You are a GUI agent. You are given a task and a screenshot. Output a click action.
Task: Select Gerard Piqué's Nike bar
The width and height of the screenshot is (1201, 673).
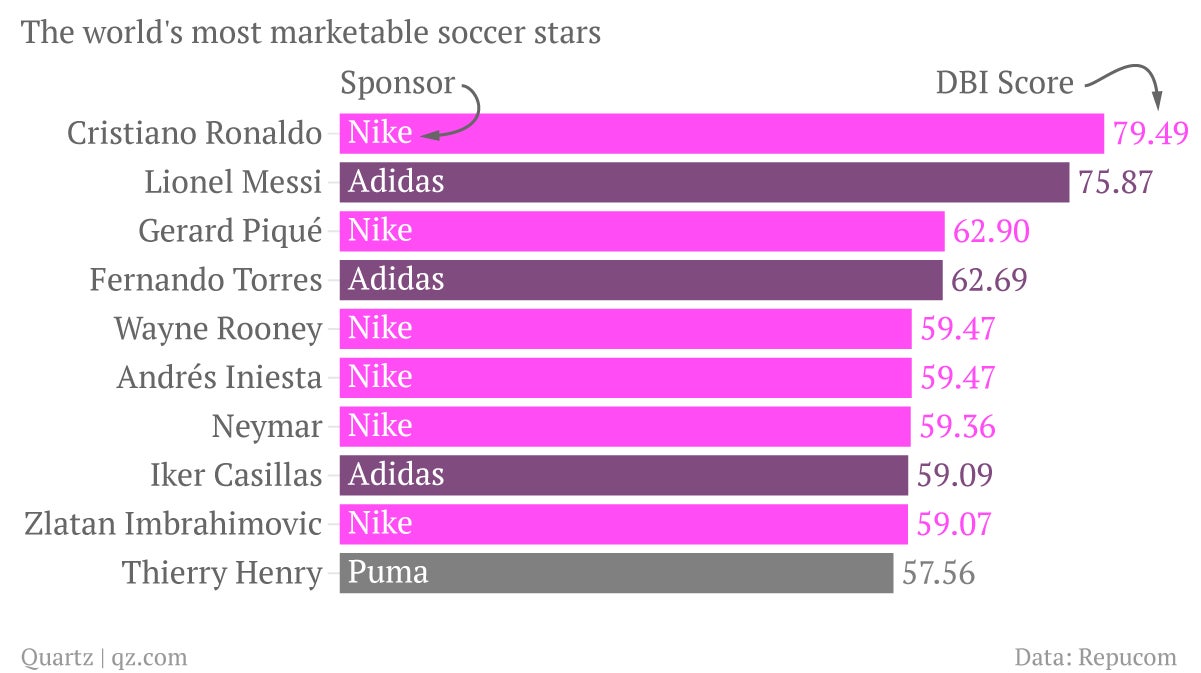pyautogui.click(x=642, y=231)
